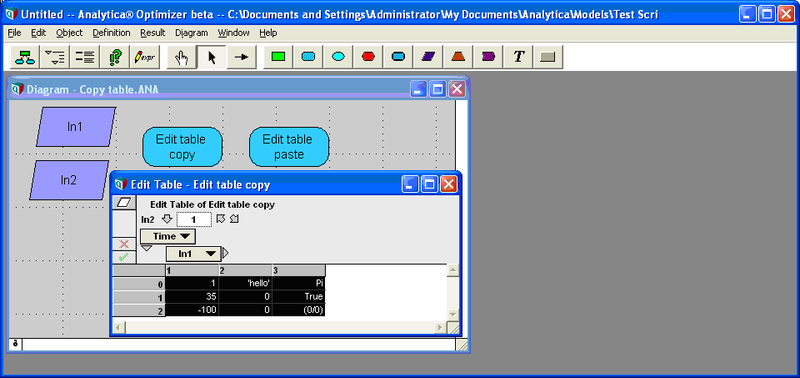Select the Edit table copy node
The image size is (800, 378).
[182, 147]
